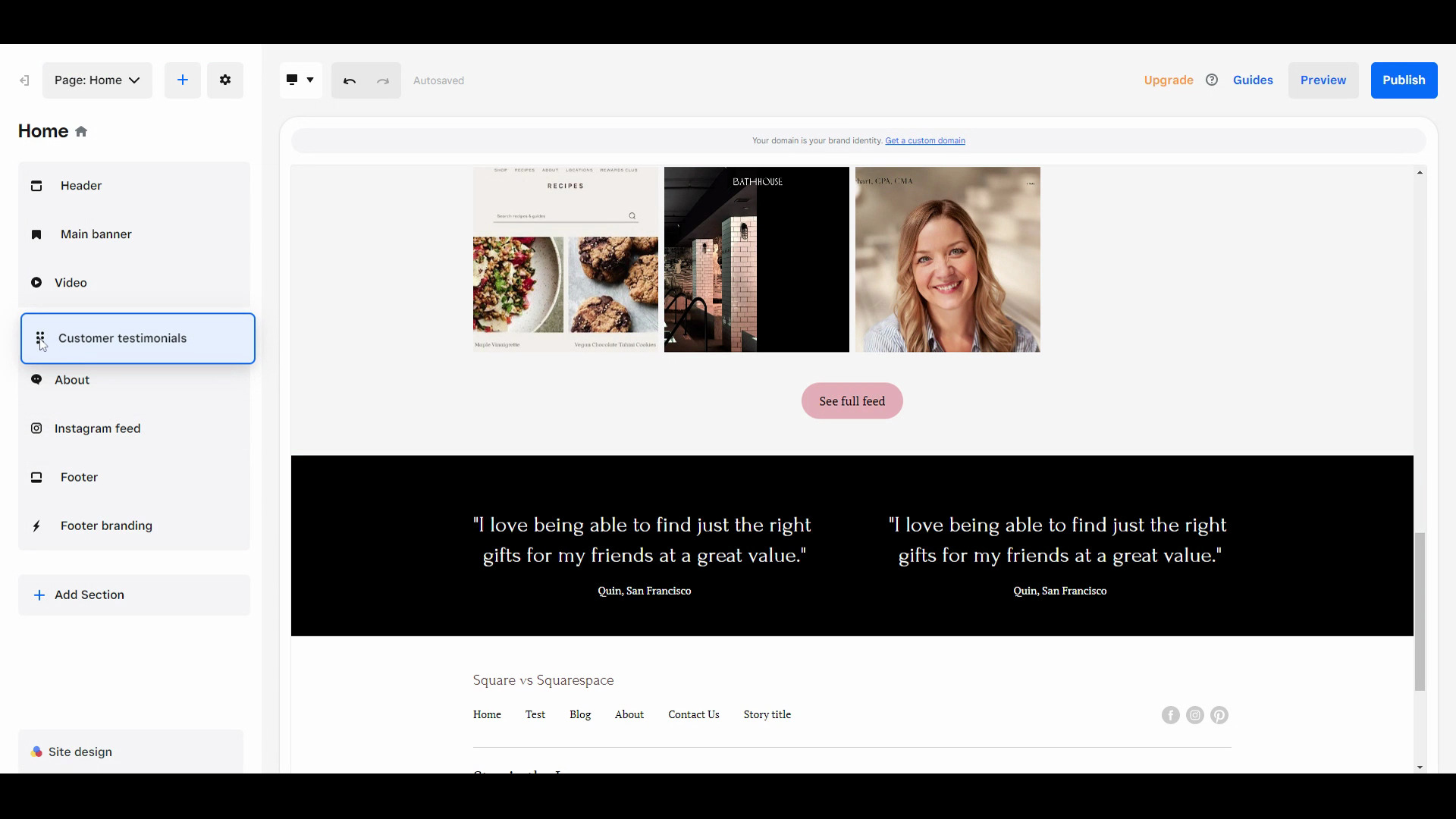1456x819 pixels.
Task: Open the page settings gear
Action: (x=225, y=80)
